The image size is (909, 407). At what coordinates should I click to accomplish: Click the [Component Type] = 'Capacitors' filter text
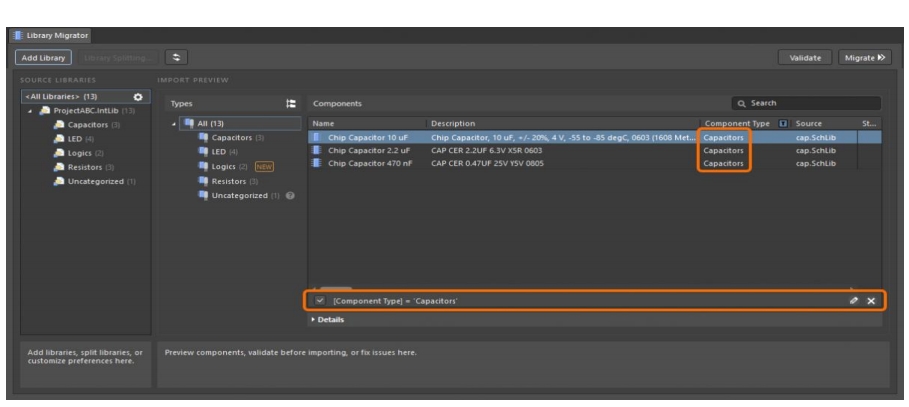click(x=395, y=301)
